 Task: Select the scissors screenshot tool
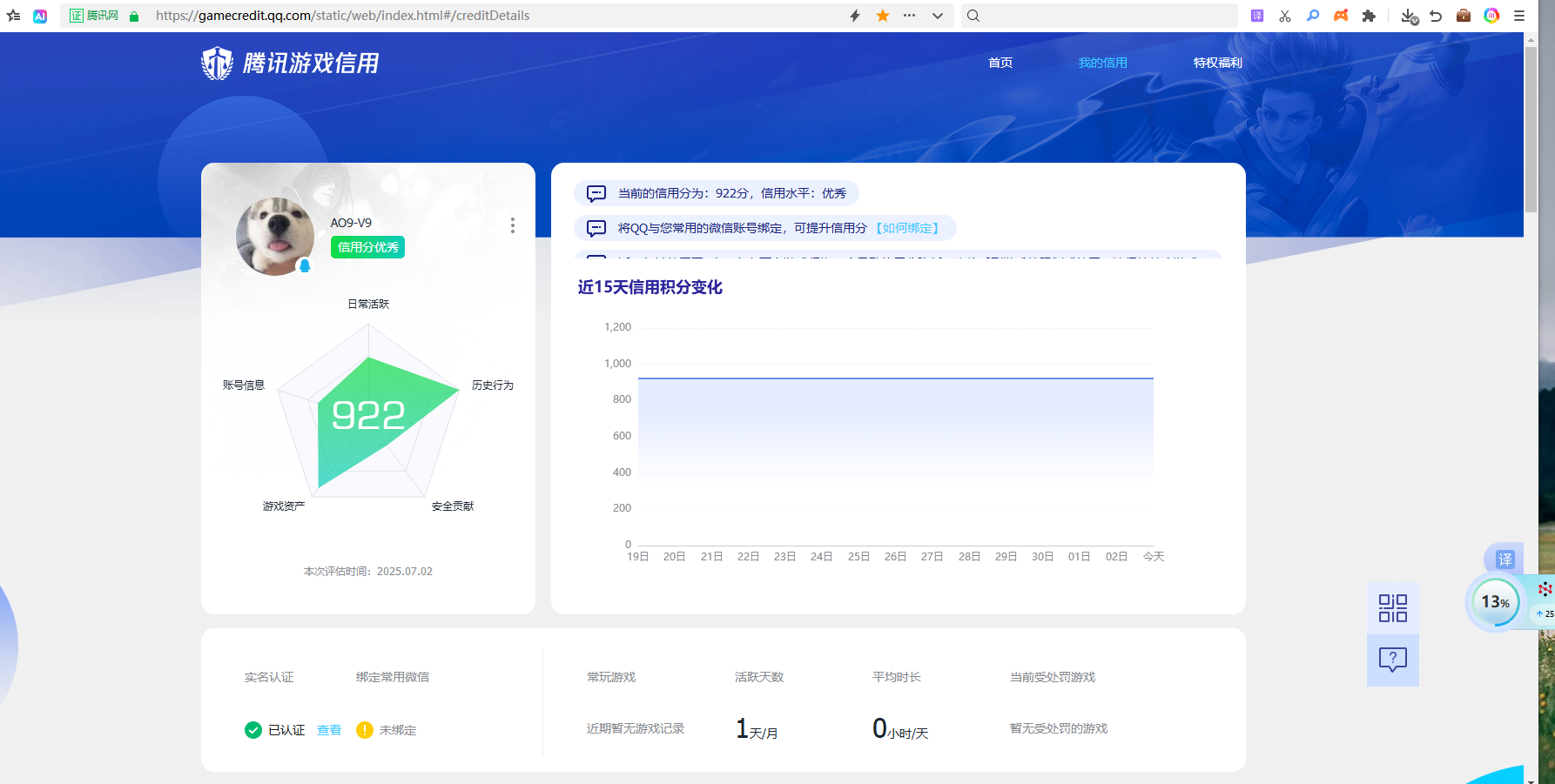pos(1285,16)
